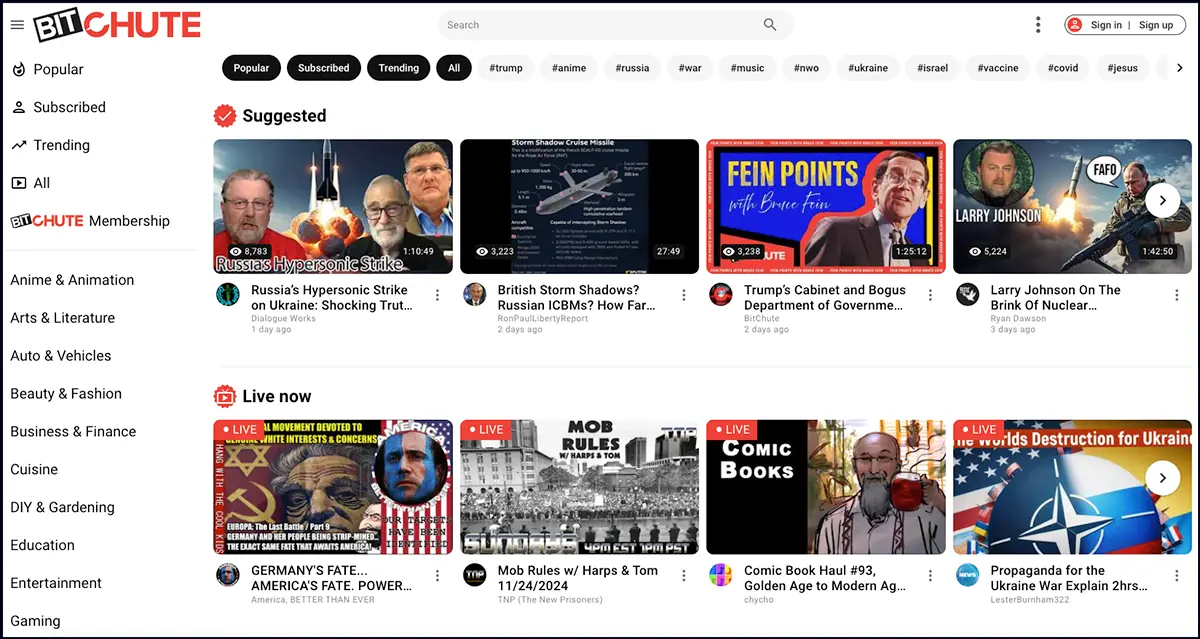Viewport: 1200px width, 639px height.
Task: Open TNP channel avatar icon
Action: [475, 575]
